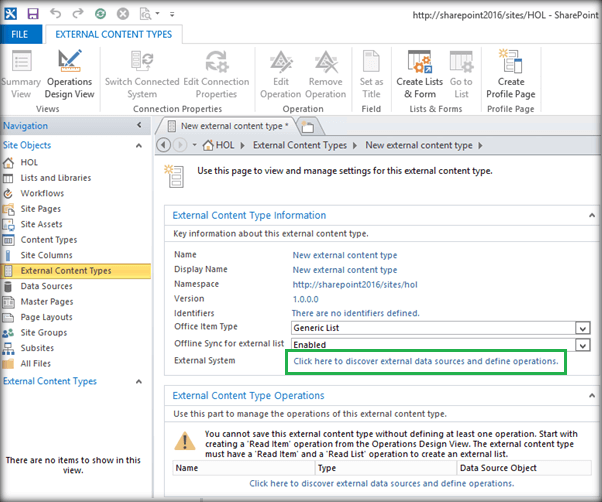Screen dimensions: 602x502
Task: Select the New external content type tab
Action: coord(228,126)
